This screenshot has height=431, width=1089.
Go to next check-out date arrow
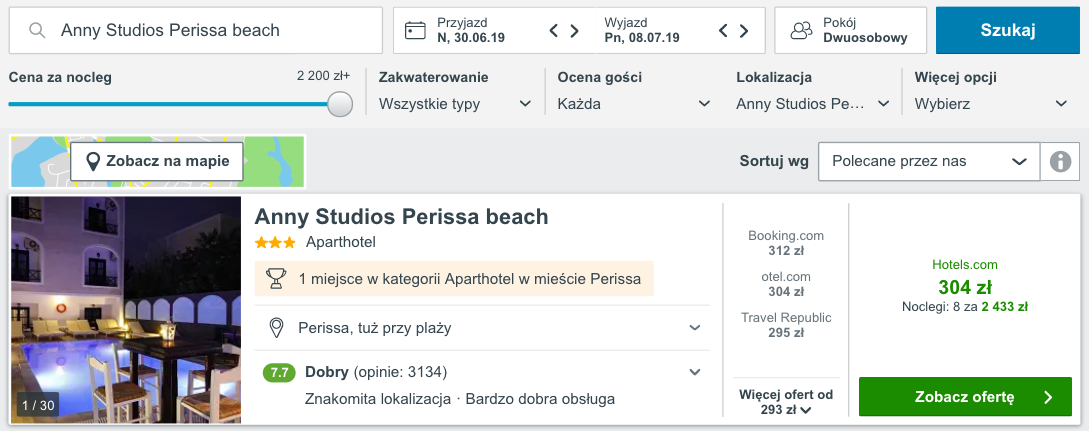point(744,31)
